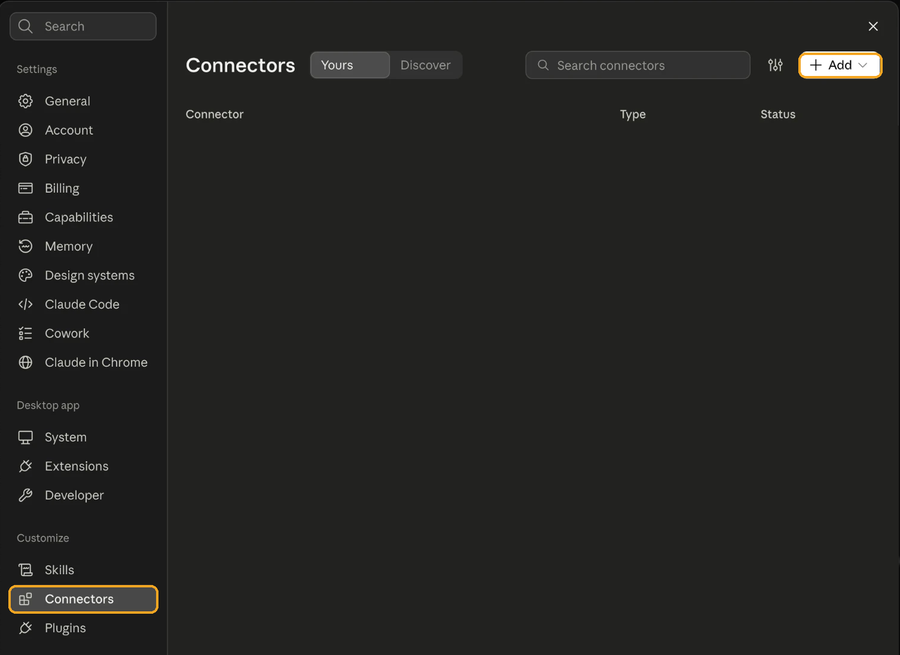Screen dimensions: 900x655
Task: Open Claude in Chrome label
Action: 96,362
